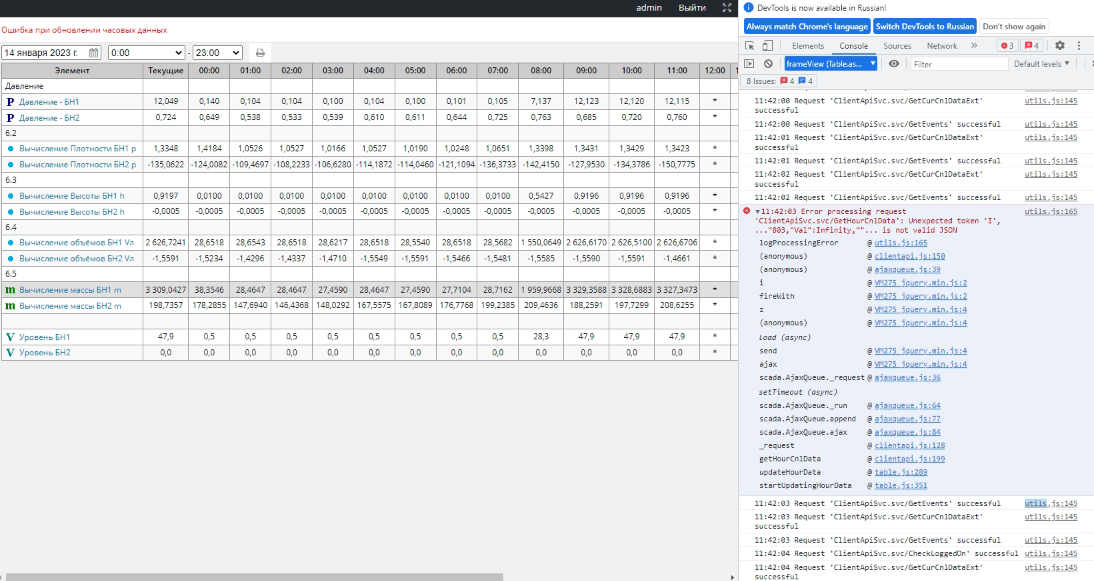The height and width of the screenshot is (581, 1094).
Task: Click Don't show again button
Action: [x=1014, y=27]
